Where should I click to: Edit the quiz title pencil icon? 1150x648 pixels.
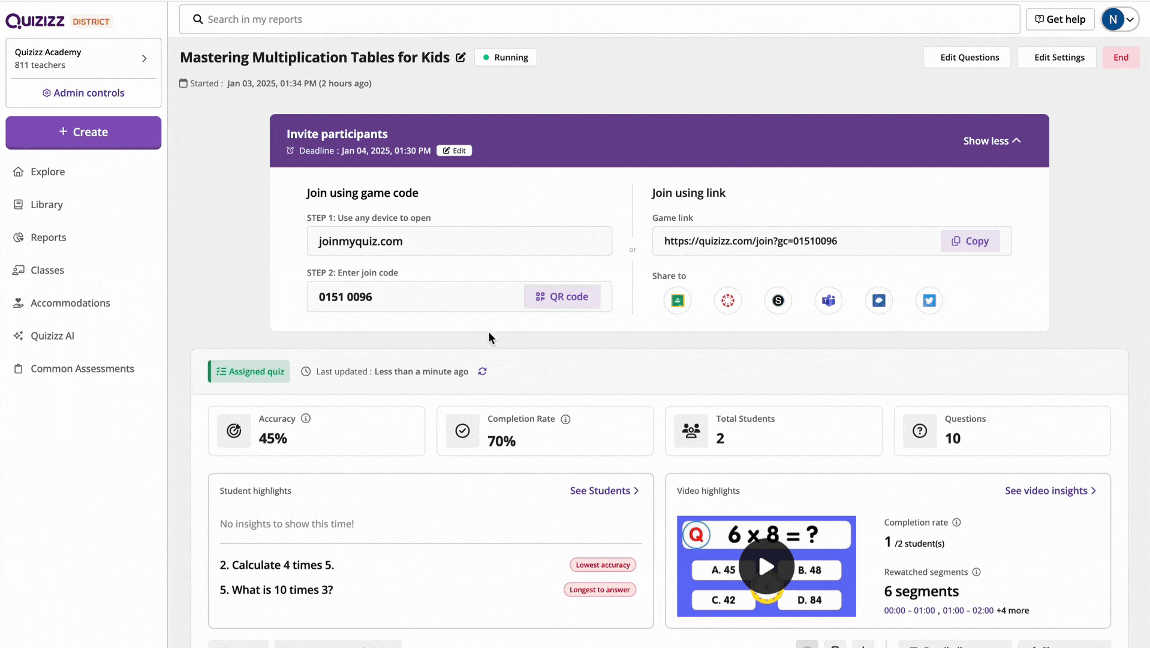pos(461,57)
